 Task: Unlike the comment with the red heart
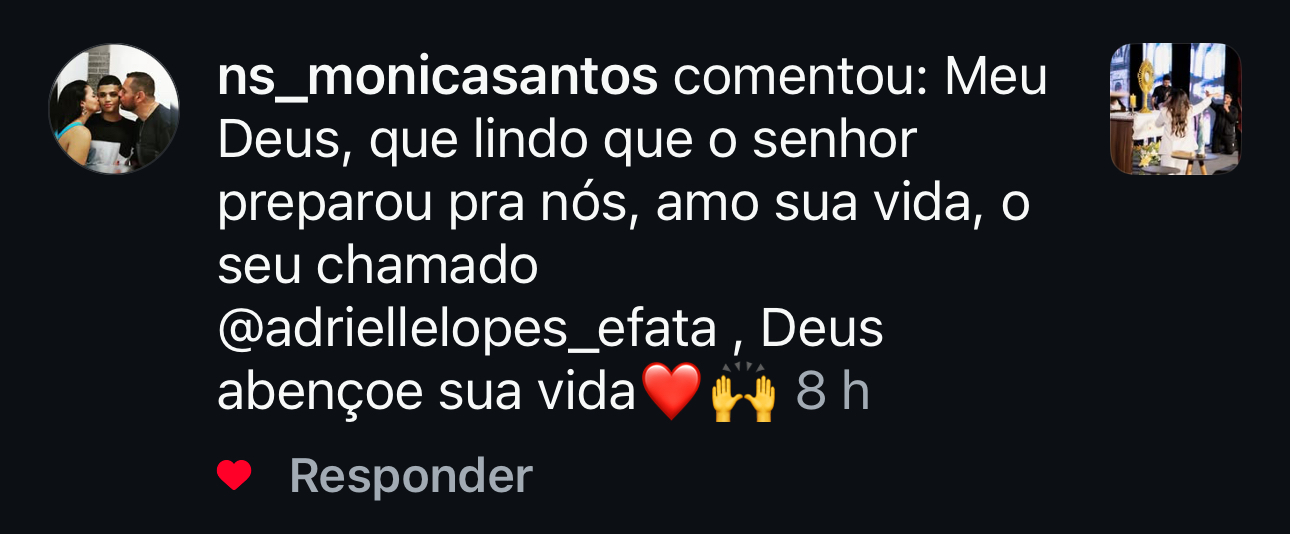[235, 477]
